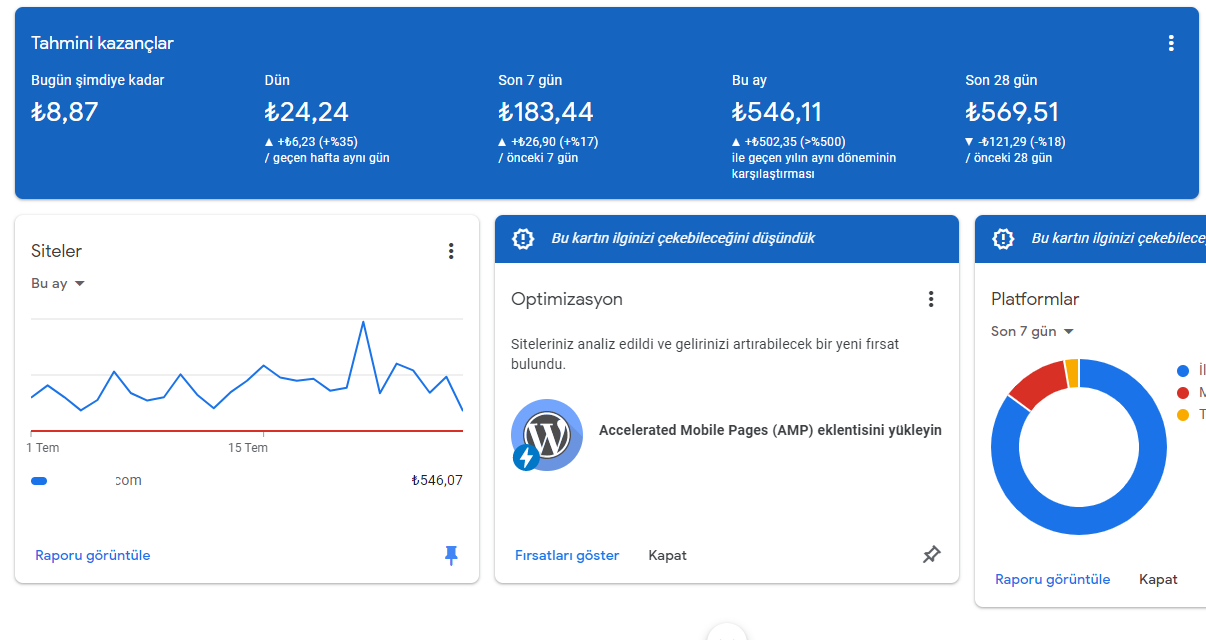Click the alert badge icon on Optimizasyon banner
Image resolution: width=1206 pixels, height=640 pixels.
click(x=523, y=239)
